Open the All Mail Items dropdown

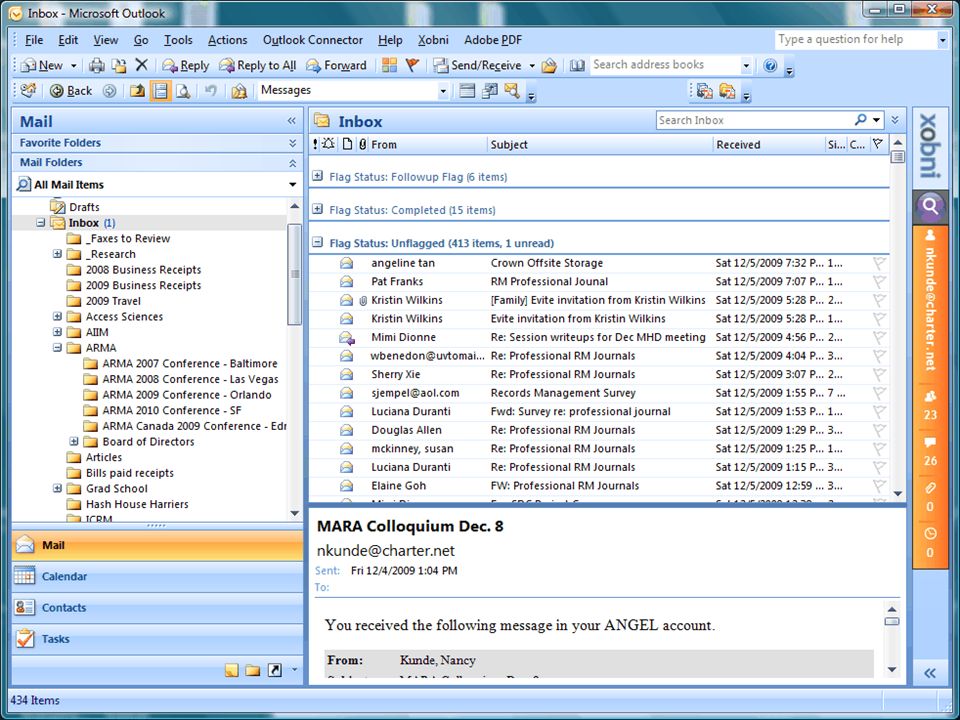[293, 184]
